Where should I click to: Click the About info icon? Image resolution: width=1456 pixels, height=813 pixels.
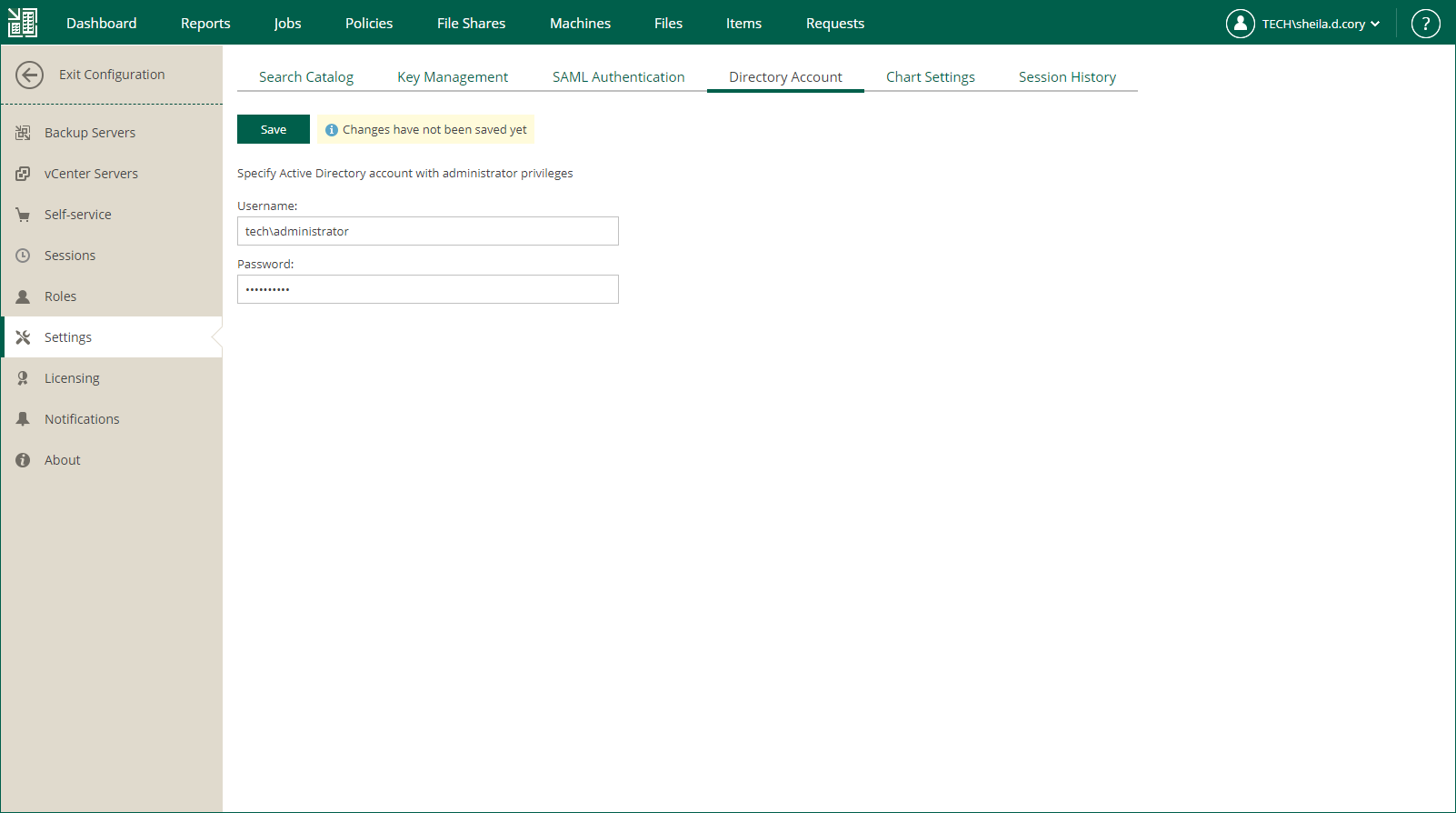point(23,460)
